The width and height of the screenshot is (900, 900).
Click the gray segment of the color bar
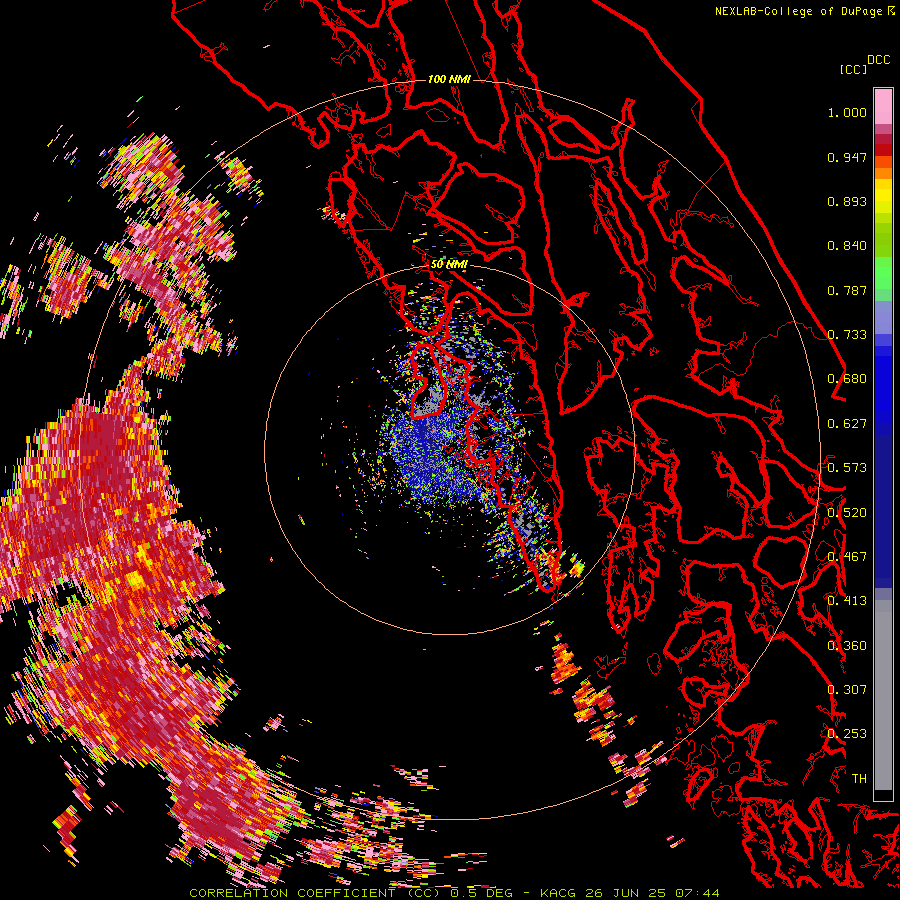pos(883,695)
